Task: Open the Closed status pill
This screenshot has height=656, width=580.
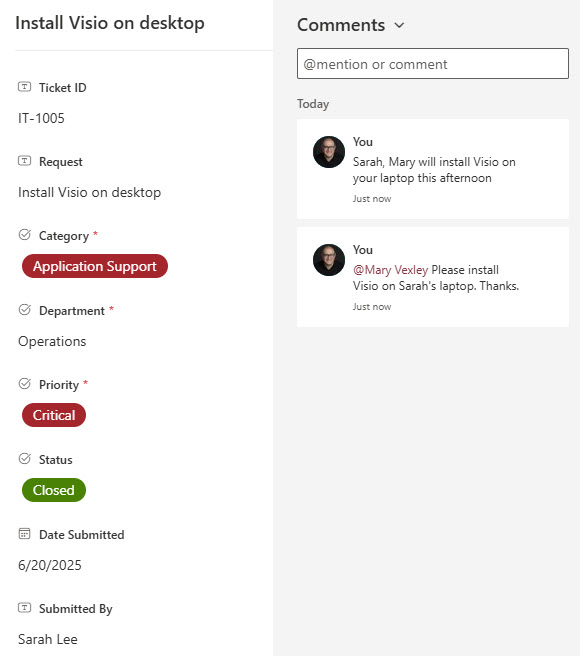Action: (54, 490)
